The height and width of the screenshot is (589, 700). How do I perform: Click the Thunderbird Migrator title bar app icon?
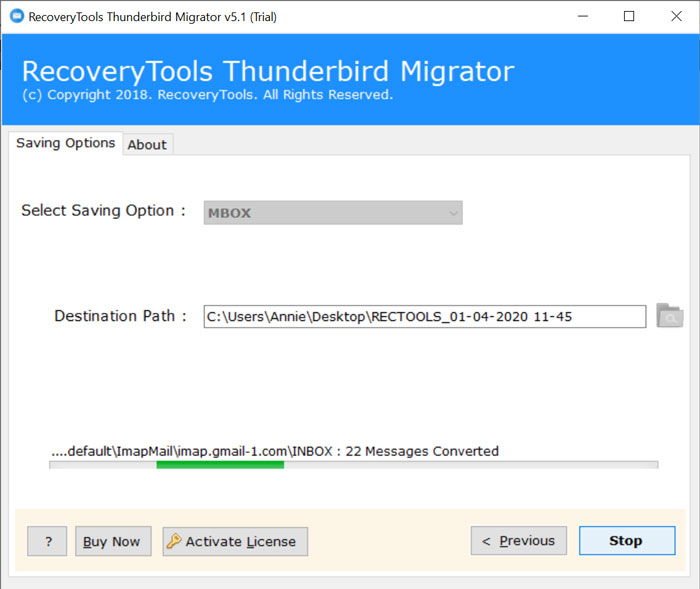pos(17,17)
